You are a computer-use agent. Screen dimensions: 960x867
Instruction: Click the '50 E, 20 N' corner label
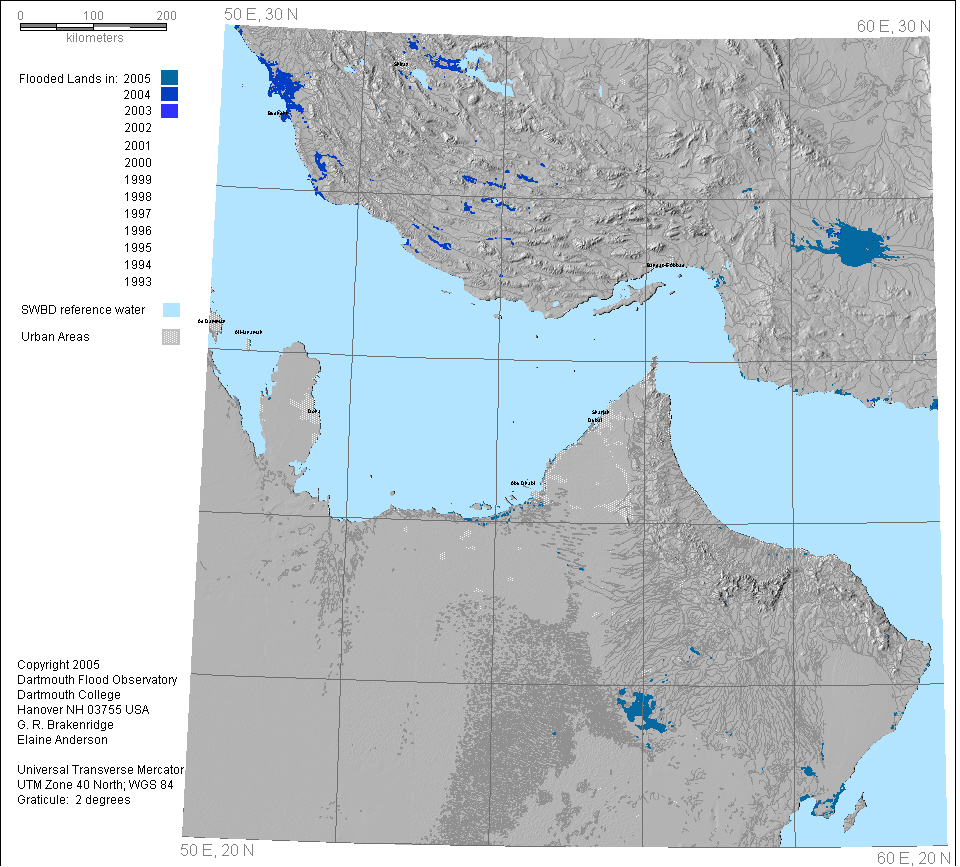coord(217,851)
